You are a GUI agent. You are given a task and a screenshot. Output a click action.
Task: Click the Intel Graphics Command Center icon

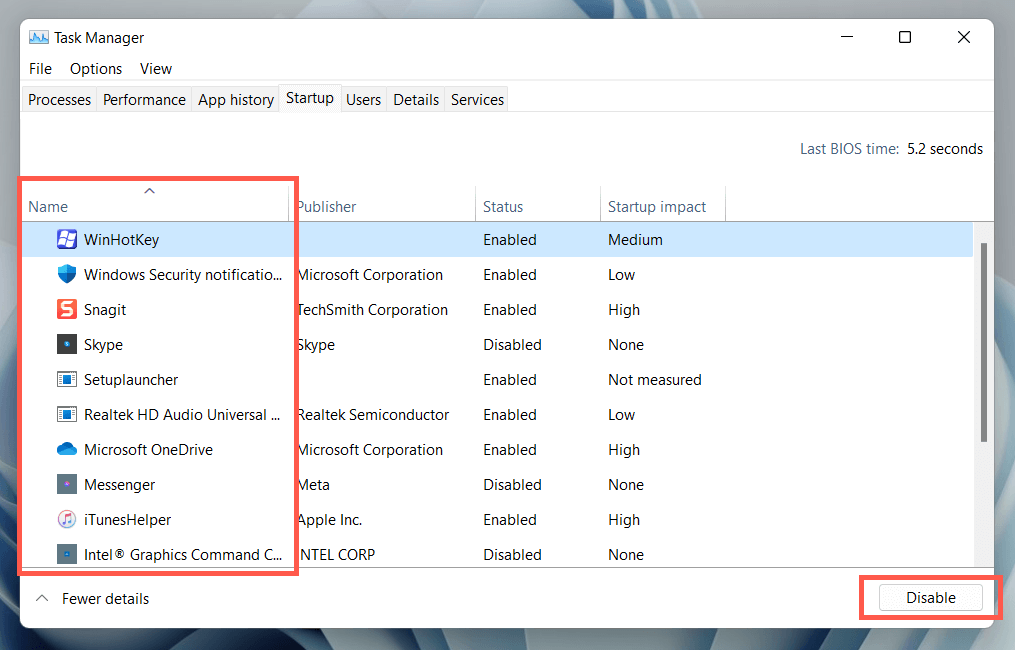pyautogui.click(x=67, y=555)
